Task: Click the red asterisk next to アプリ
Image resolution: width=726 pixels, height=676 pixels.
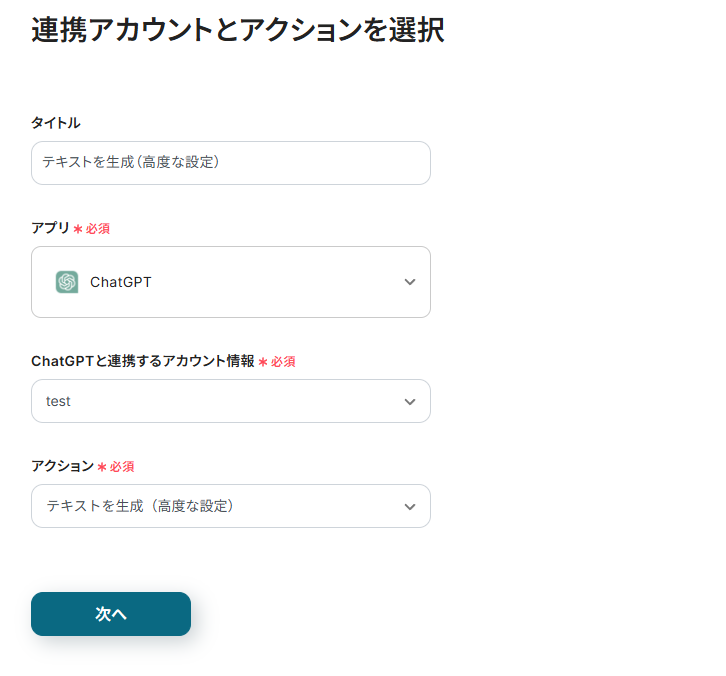Action: (78, 229)
